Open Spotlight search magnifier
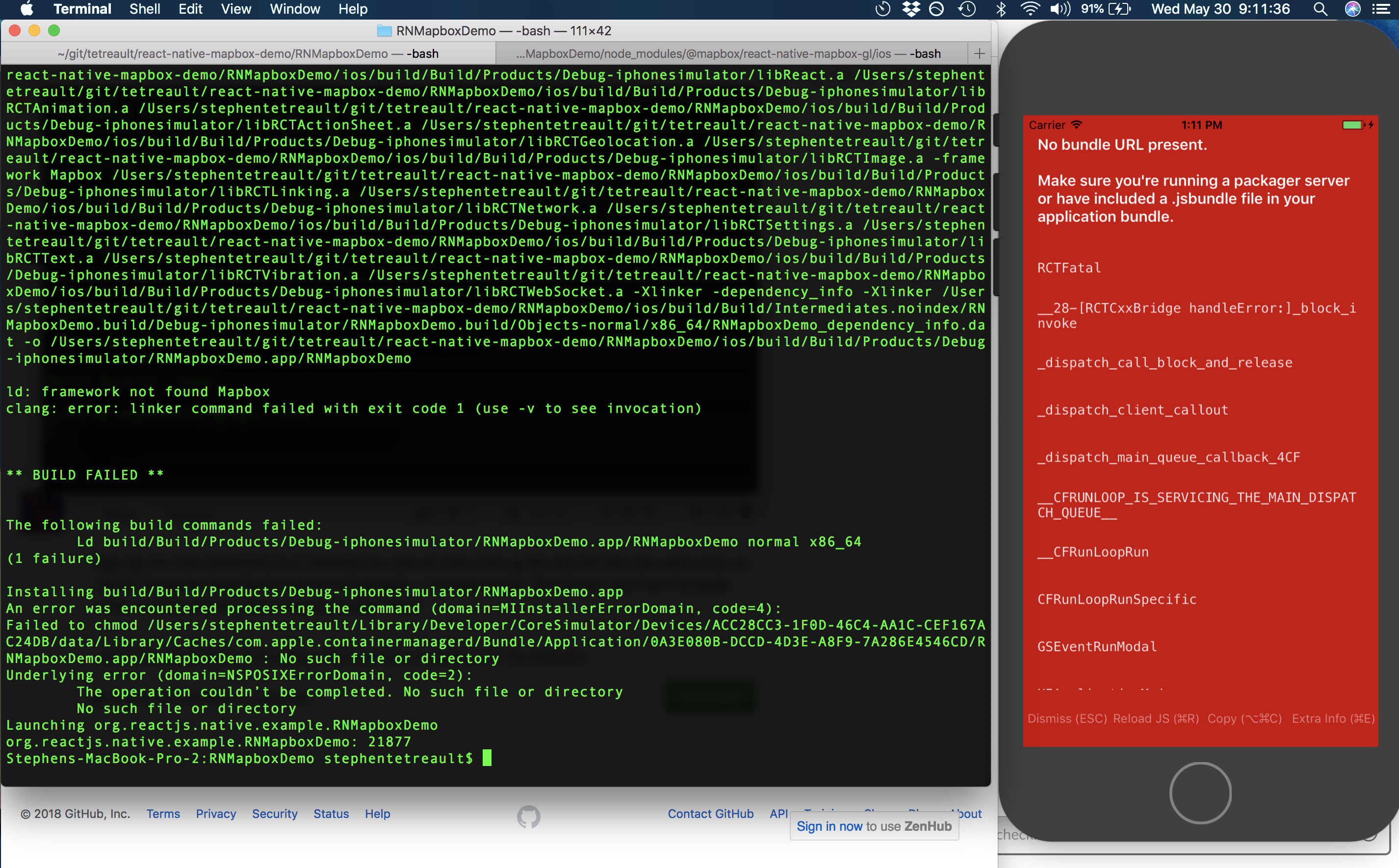Screen dimensions: 1399x868 point(1320,9)
